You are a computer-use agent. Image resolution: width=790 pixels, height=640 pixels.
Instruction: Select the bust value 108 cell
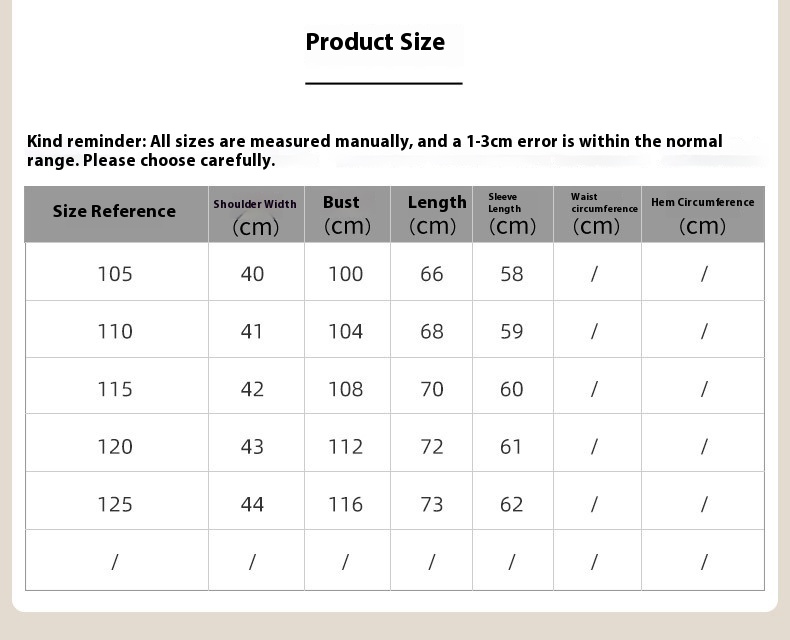pyautogui.click(x=346, y=389)
